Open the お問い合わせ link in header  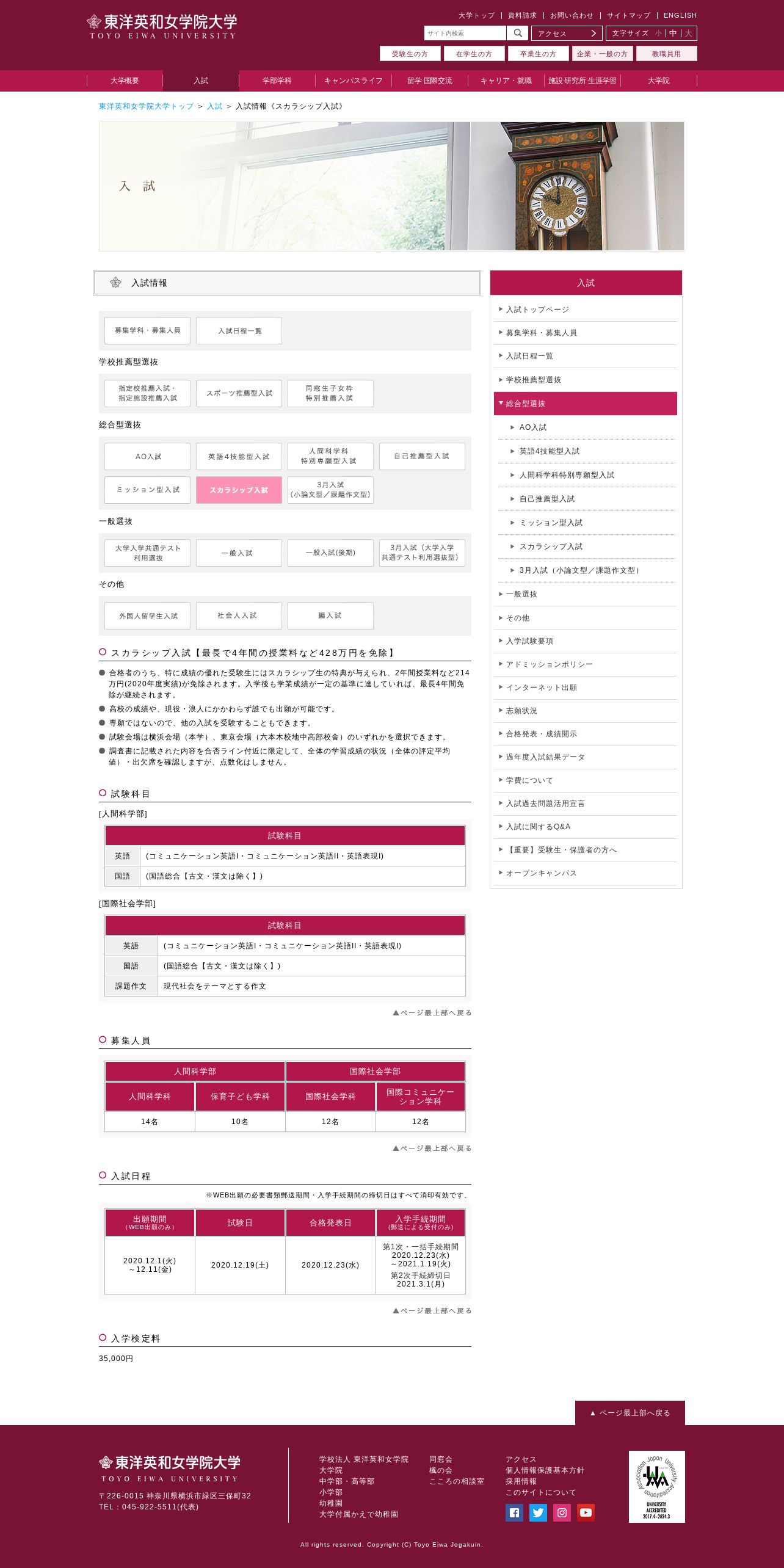click(x=572, y=15)
